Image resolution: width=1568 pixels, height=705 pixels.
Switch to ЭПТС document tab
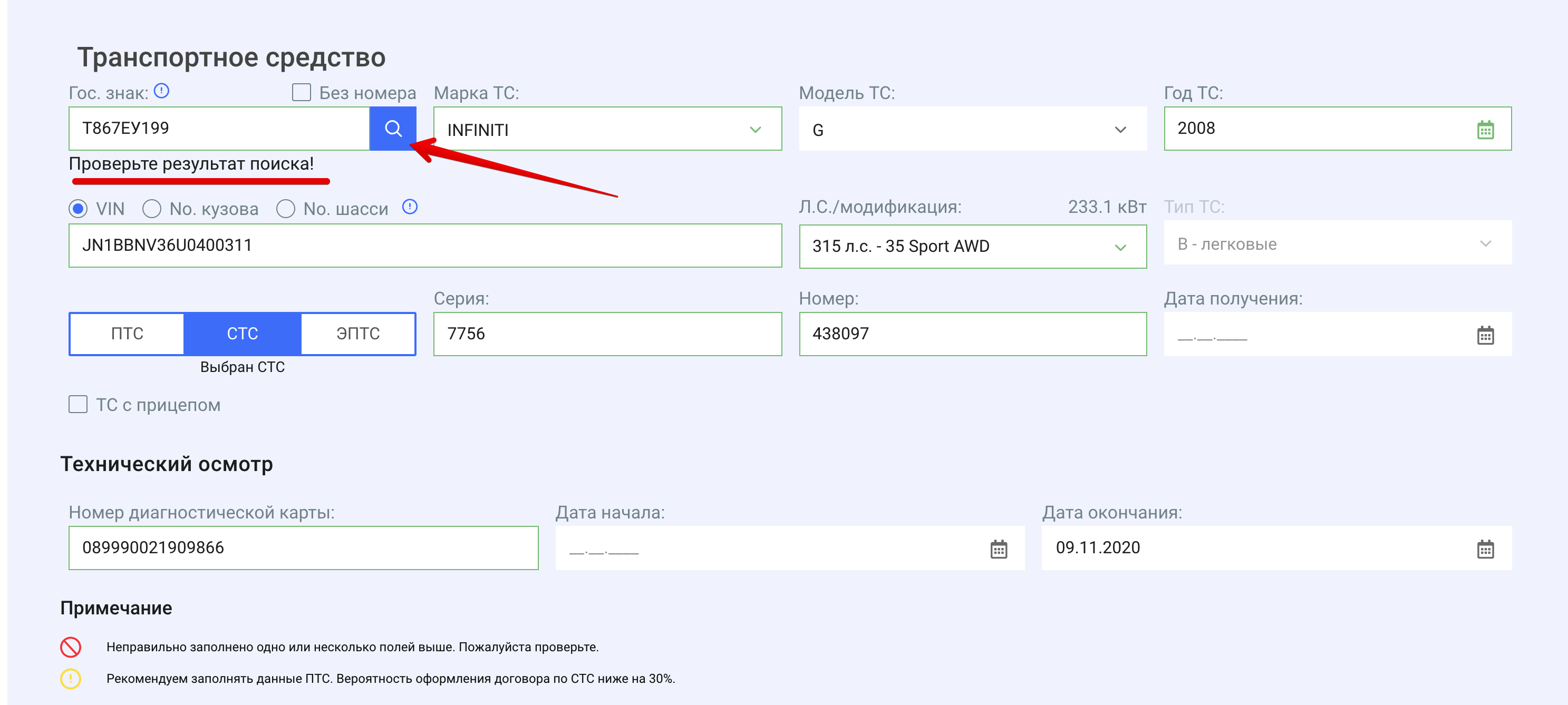click(x=358, y=334)
